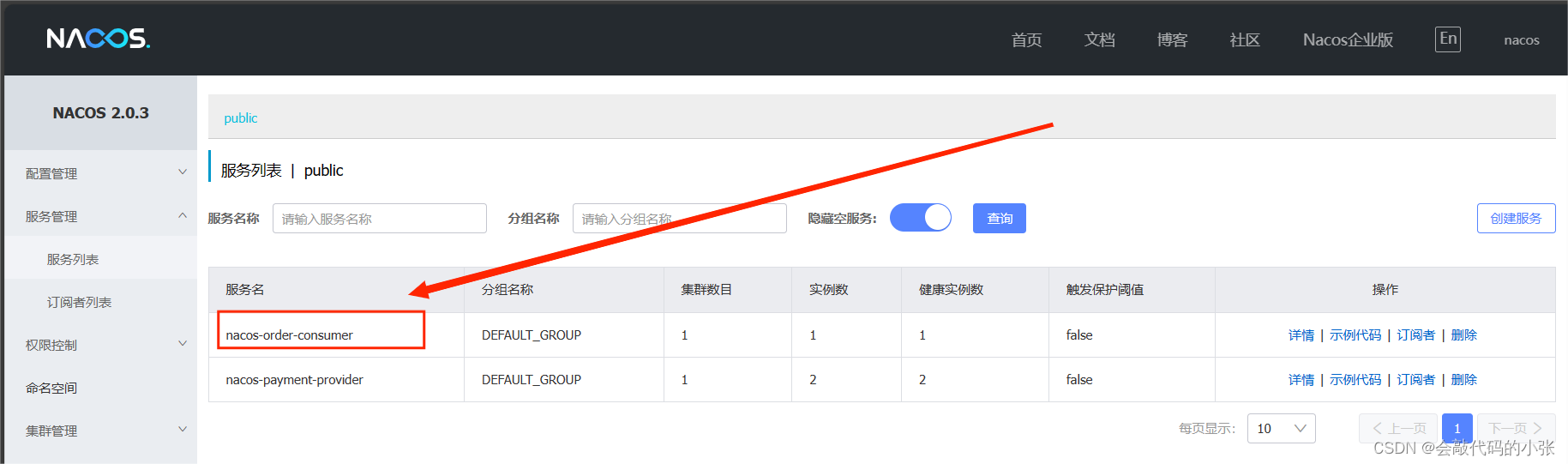Viewport: 1568px width, 464px height.
Task: Open 订阅者 for nacos-payment-provider
Action: pos(1416,379)
